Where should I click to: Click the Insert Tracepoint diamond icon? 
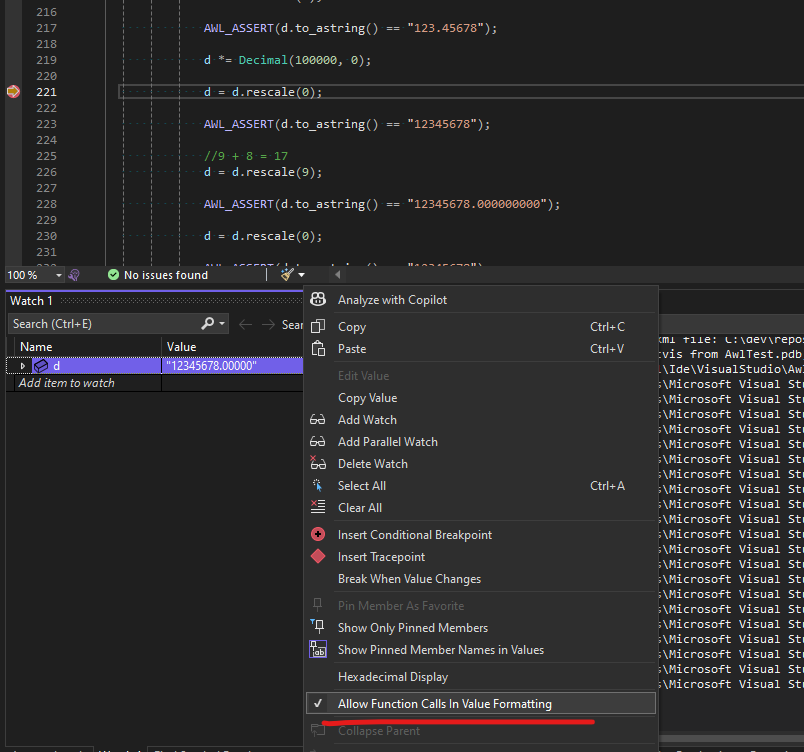[318, 557]
